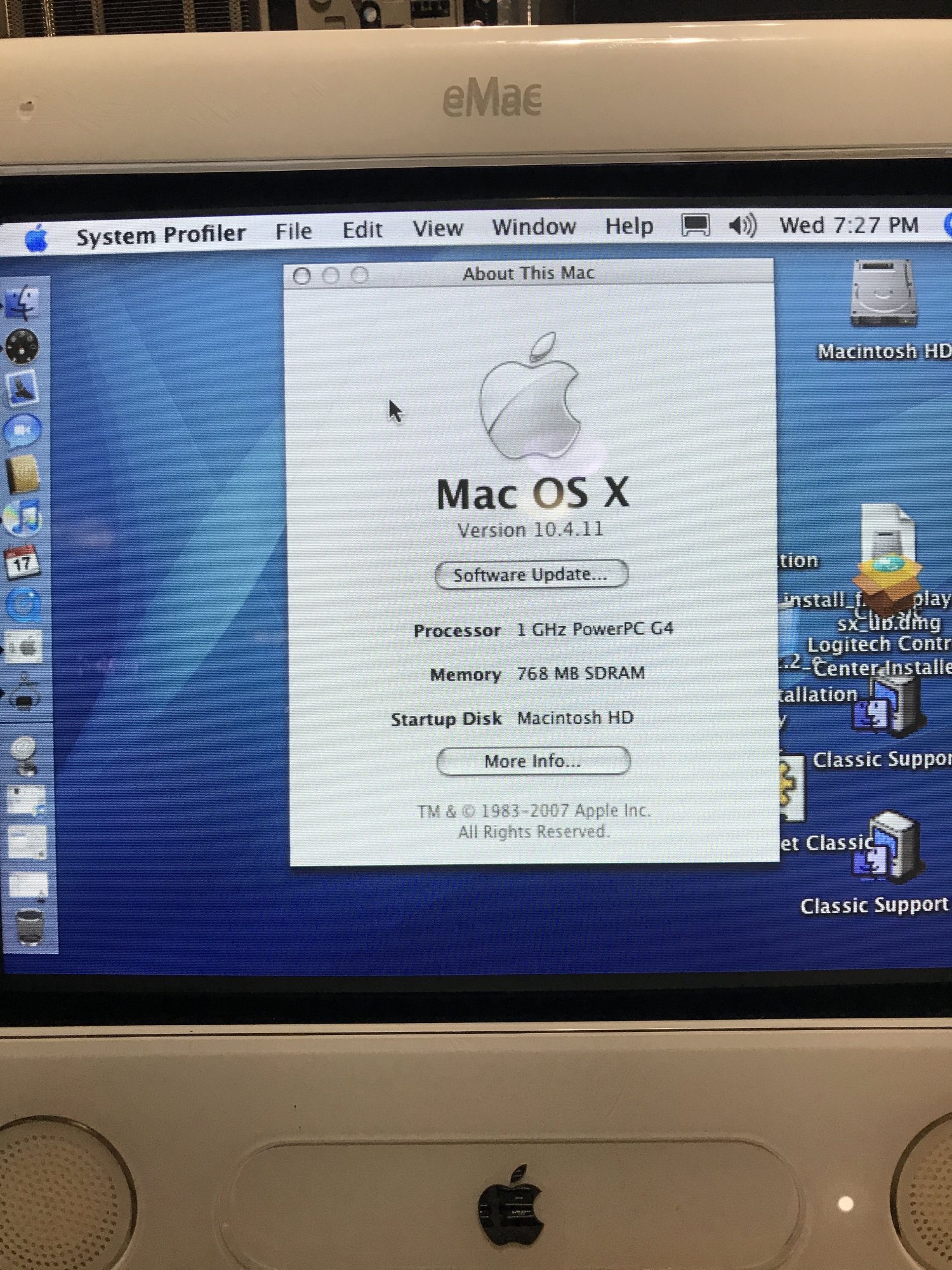Click the zoom button of About This Mac

pyautogui.click(x=359, y=275)
